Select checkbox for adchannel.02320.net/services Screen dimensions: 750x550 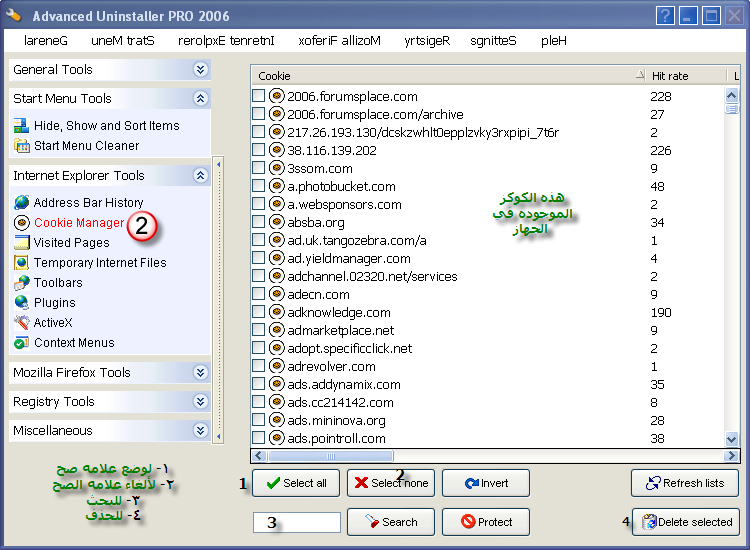258,276
